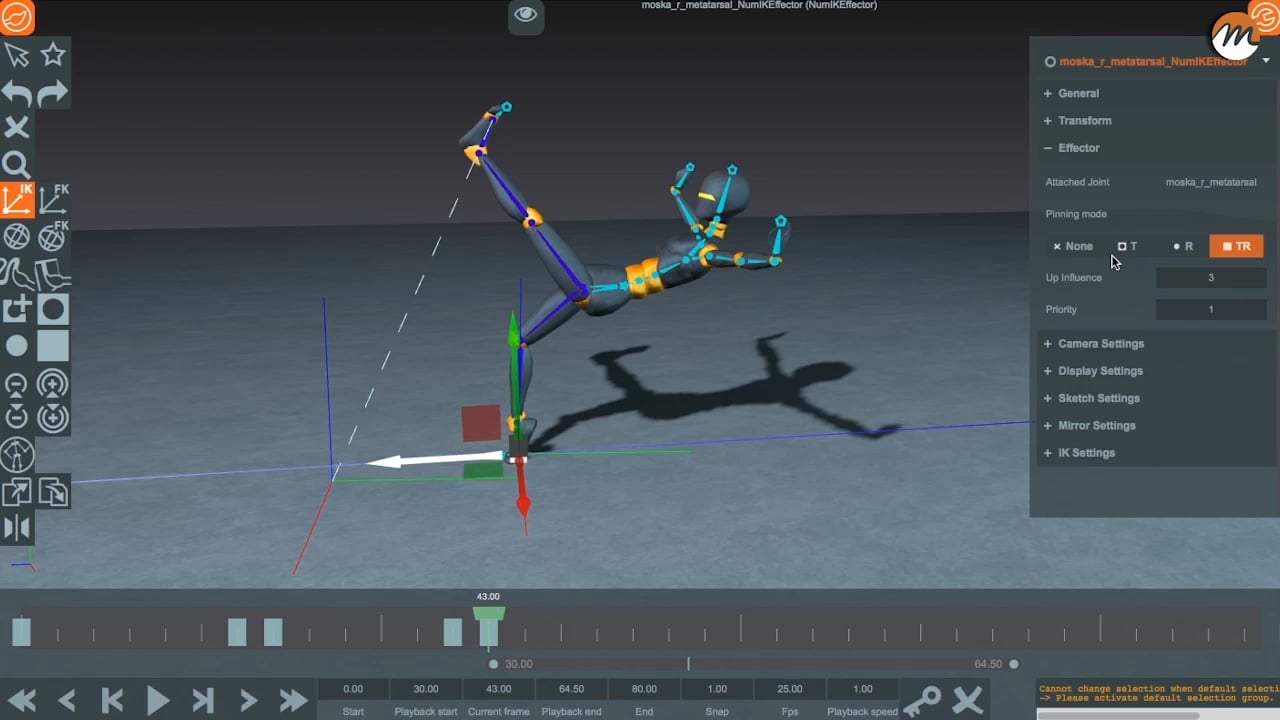Click the X delete icon in left toolbar
The width and height of the screenshot is (1280, 720).
17,127
